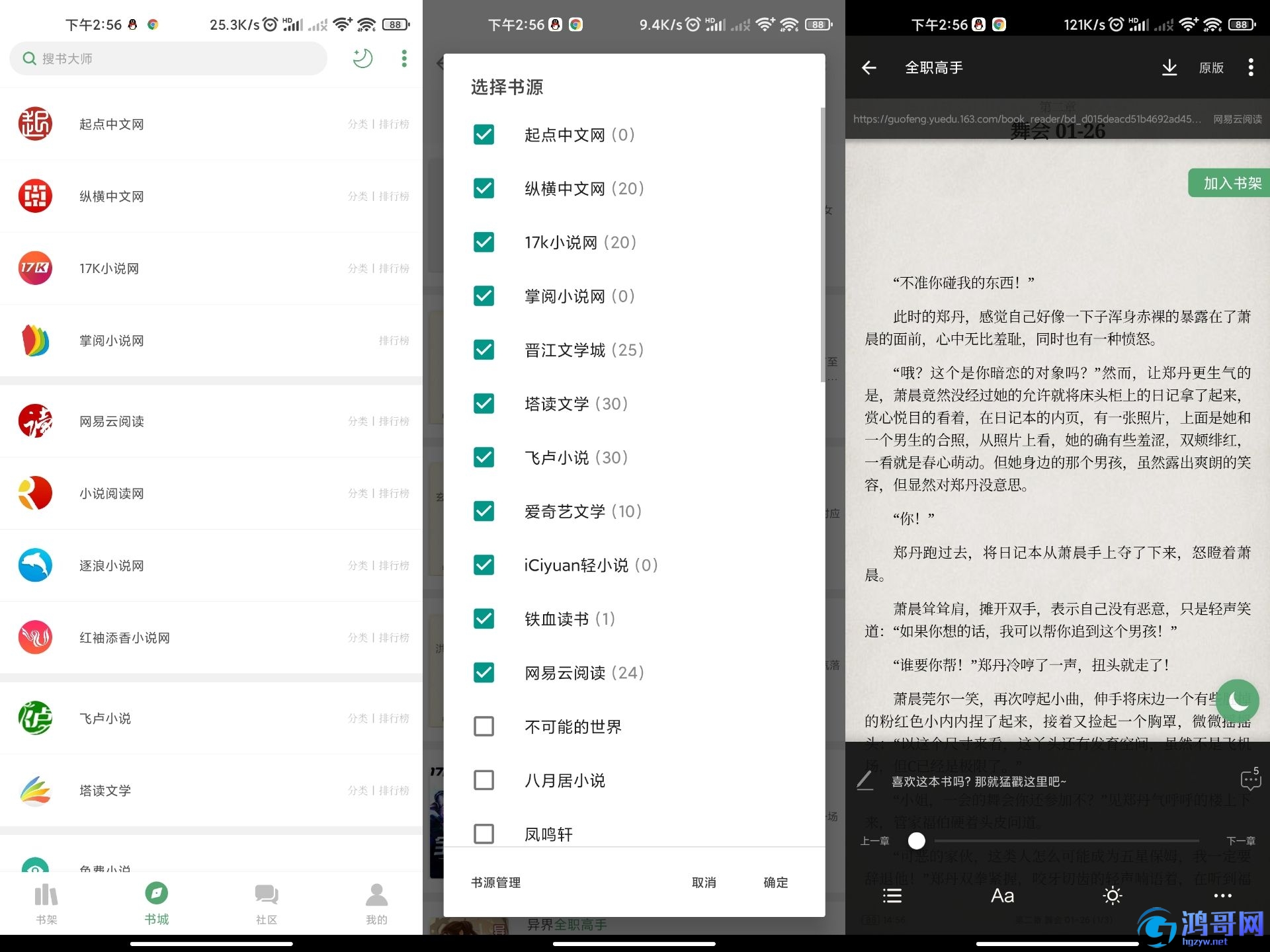The image size is (1270, 952).
Task: Go to next chapter 下一章
Action: (1241, 841)
